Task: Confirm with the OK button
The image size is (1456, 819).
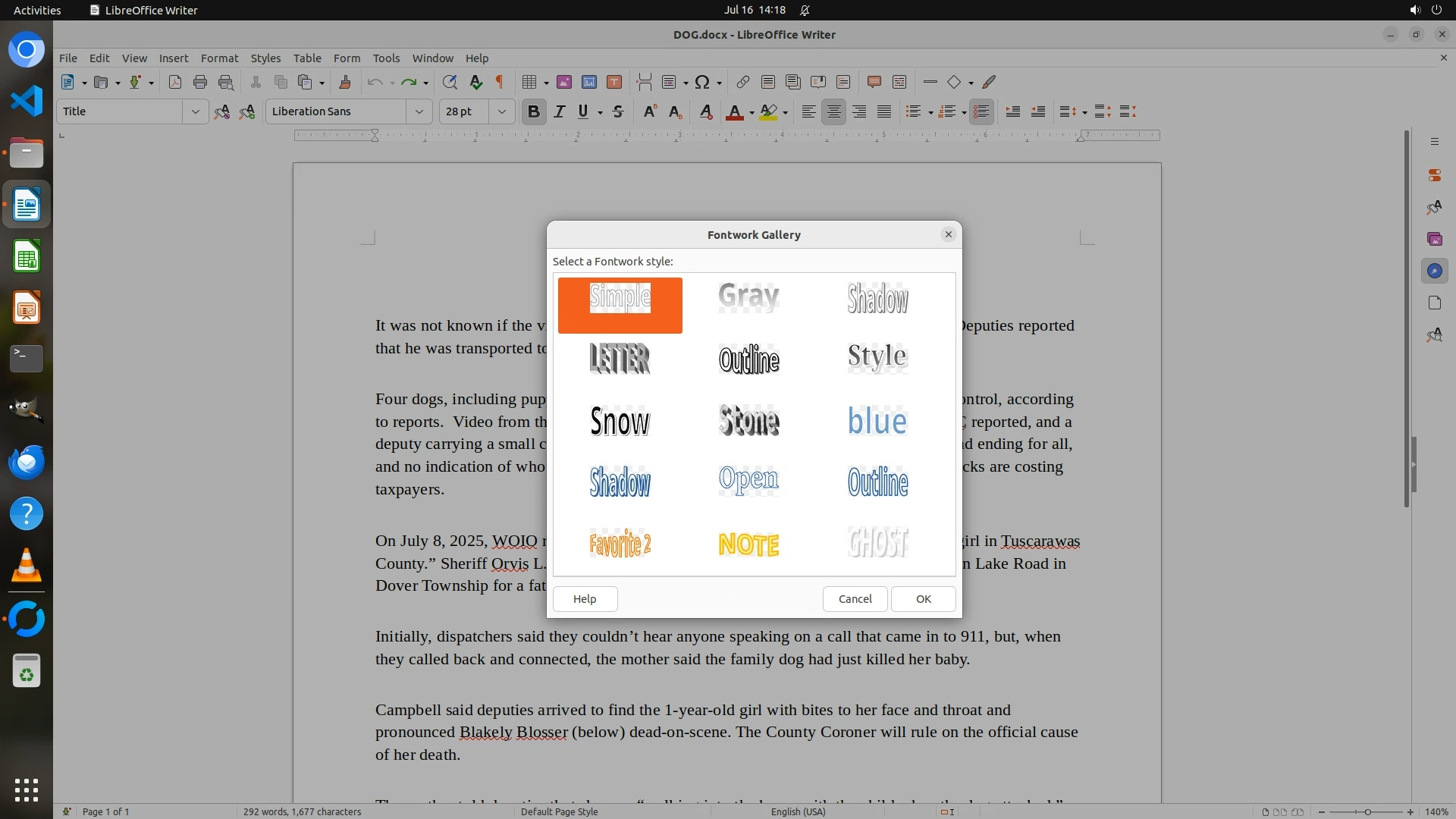Action: 923,599
